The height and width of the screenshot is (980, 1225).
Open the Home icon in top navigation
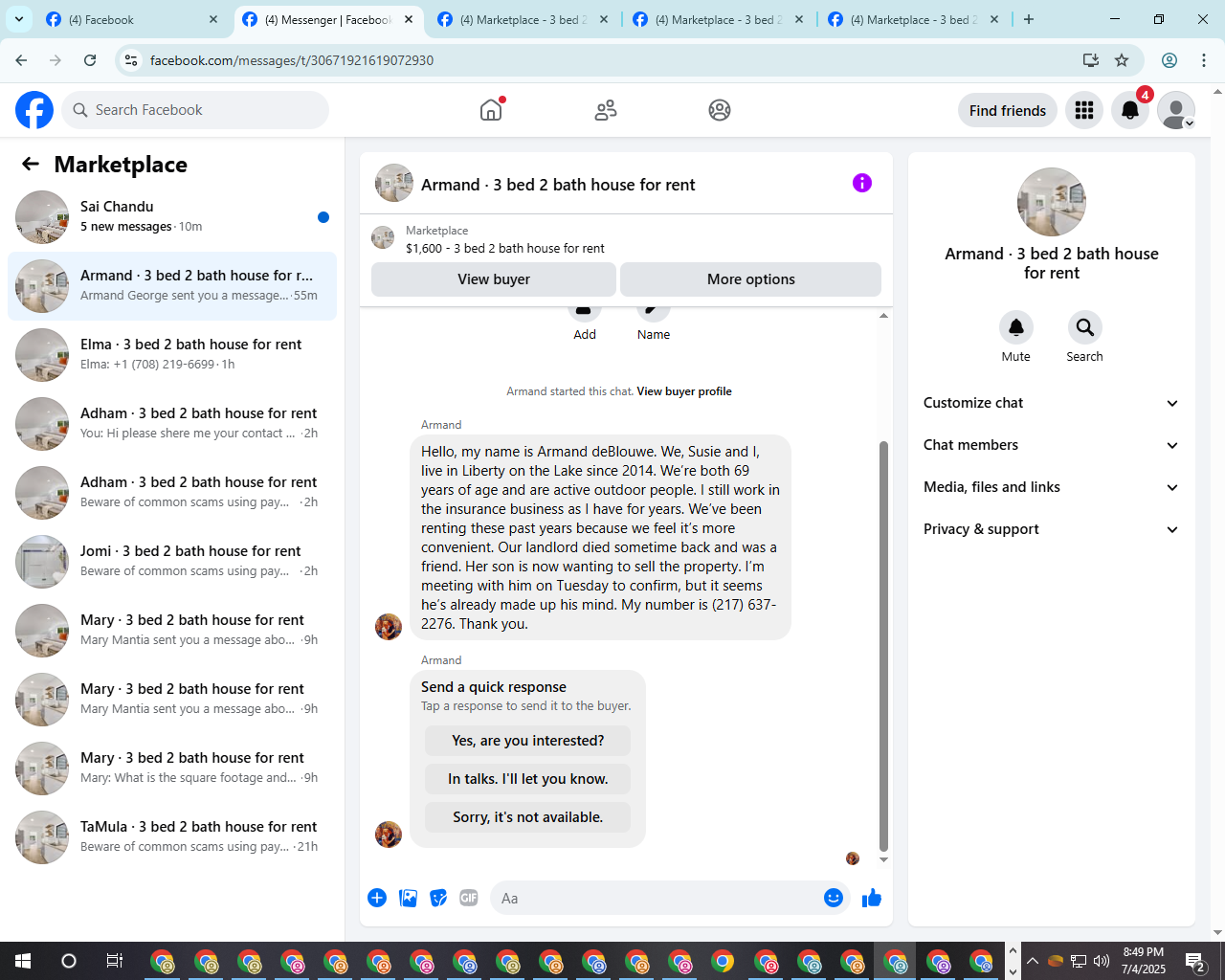(x=491, y=110)
